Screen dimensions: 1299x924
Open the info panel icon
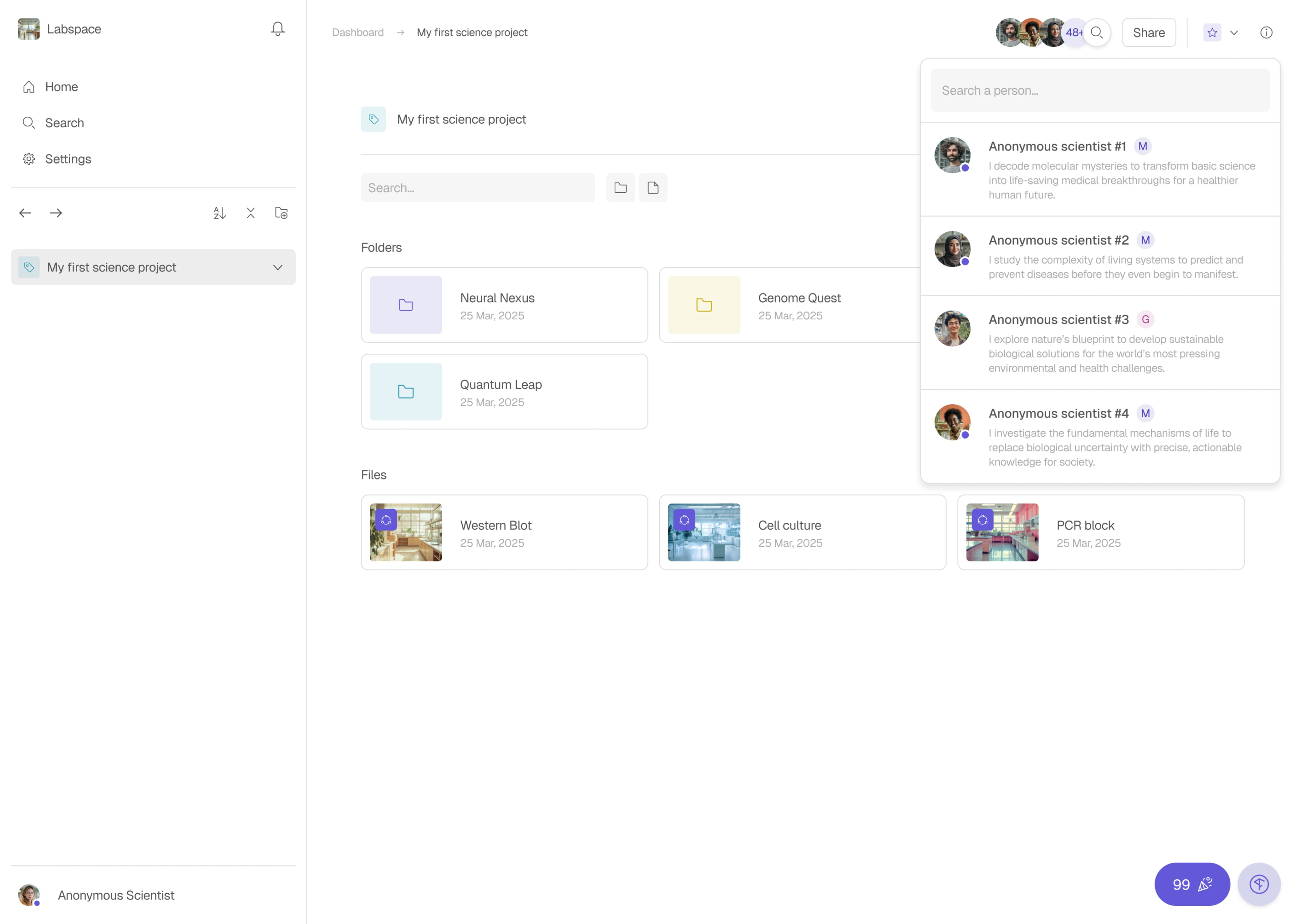[1266, 32]
